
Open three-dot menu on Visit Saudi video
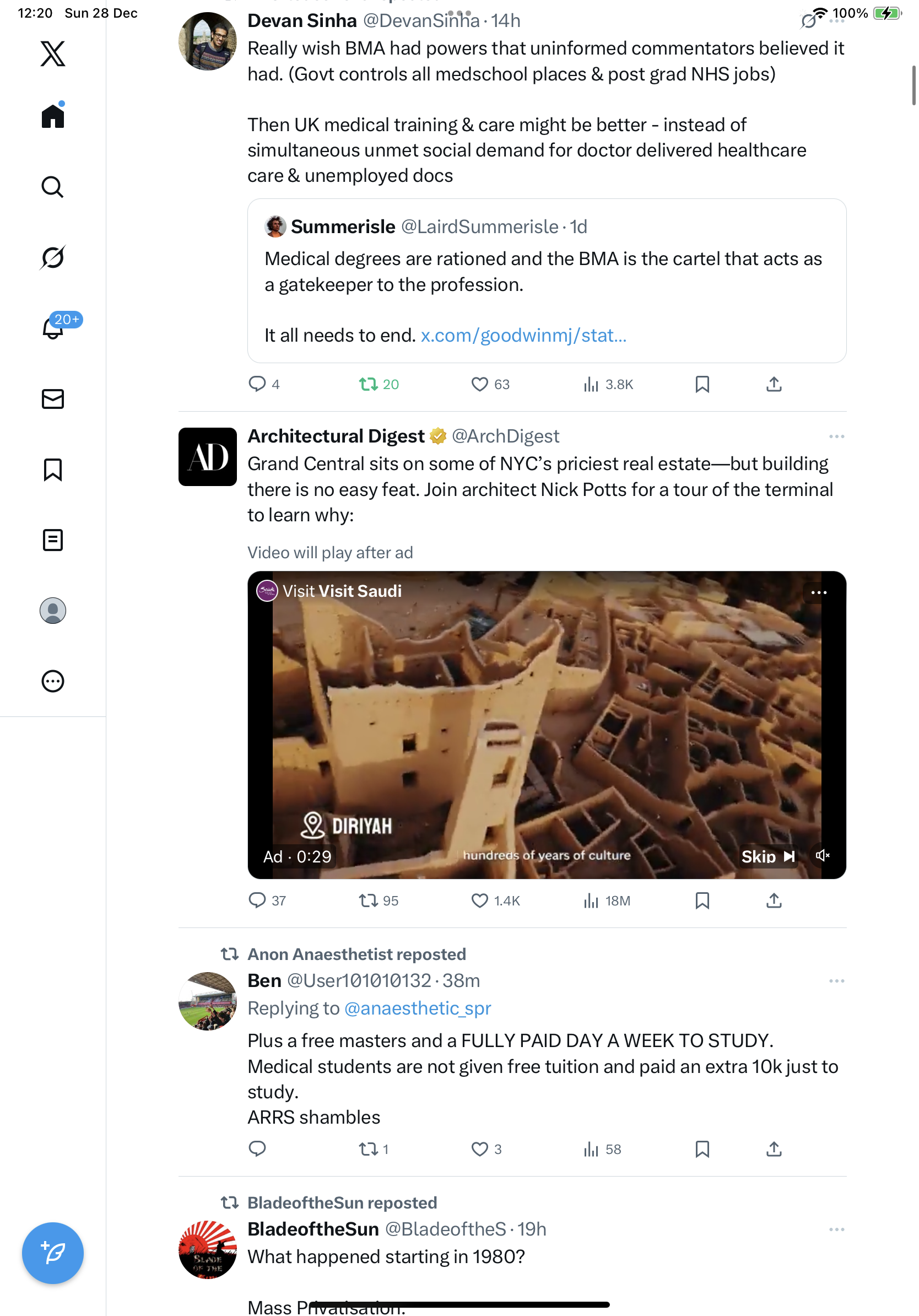click(x=818, y=592)
